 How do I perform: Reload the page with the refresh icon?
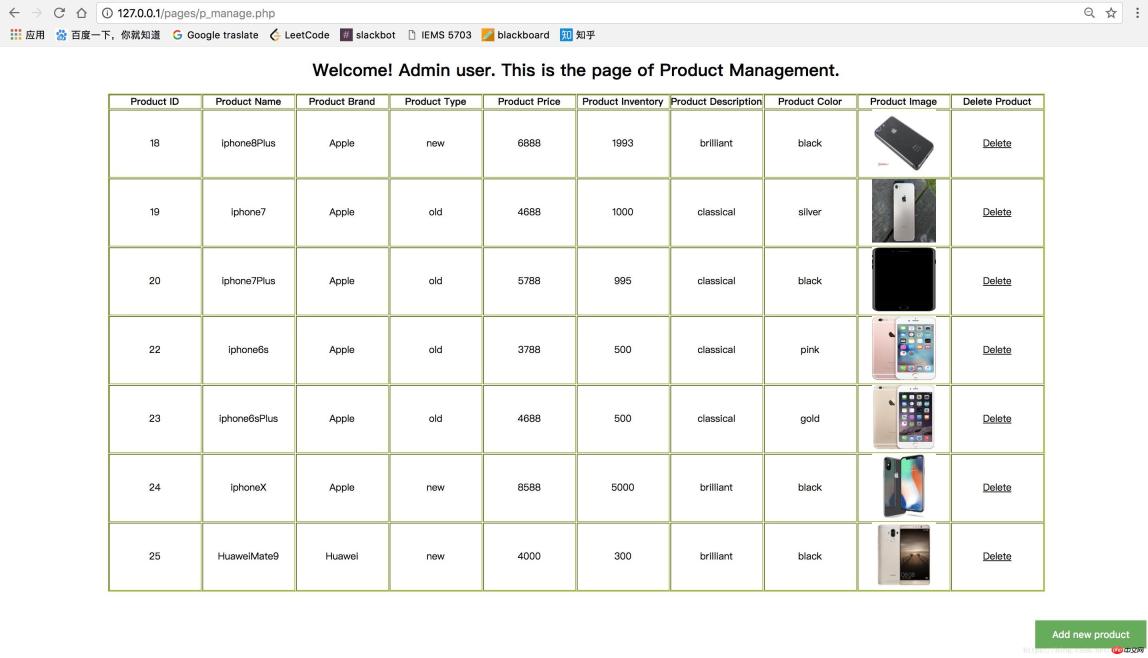[x=59, y=13]
